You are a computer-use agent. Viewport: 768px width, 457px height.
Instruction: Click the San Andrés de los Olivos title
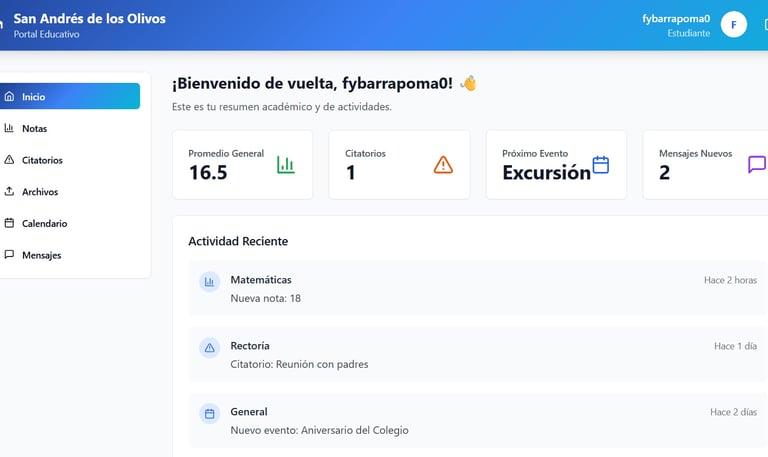tap(90, 19)
